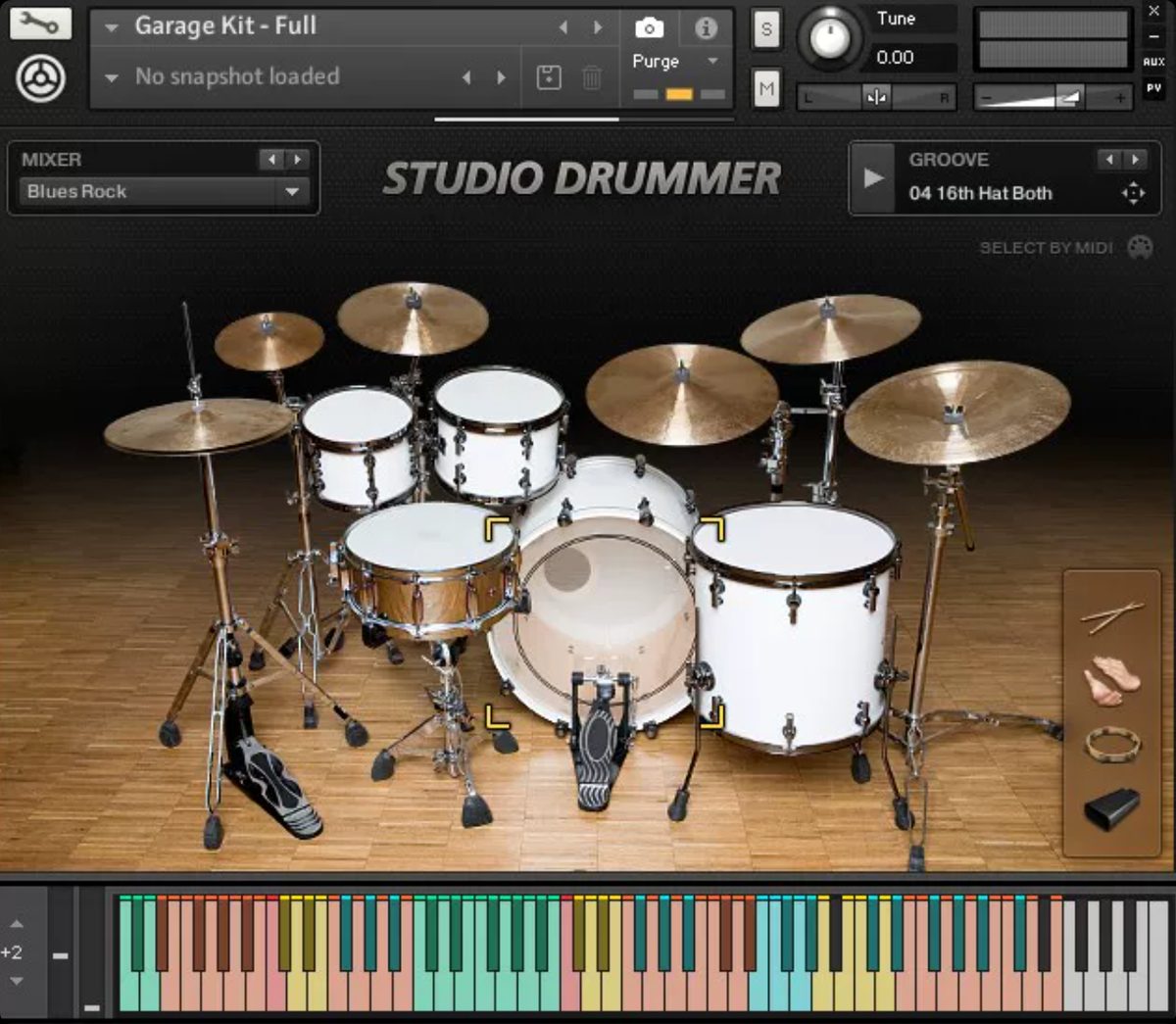Click the MIXER label
Screen dimensions: 1176x1024
(51, 159)
